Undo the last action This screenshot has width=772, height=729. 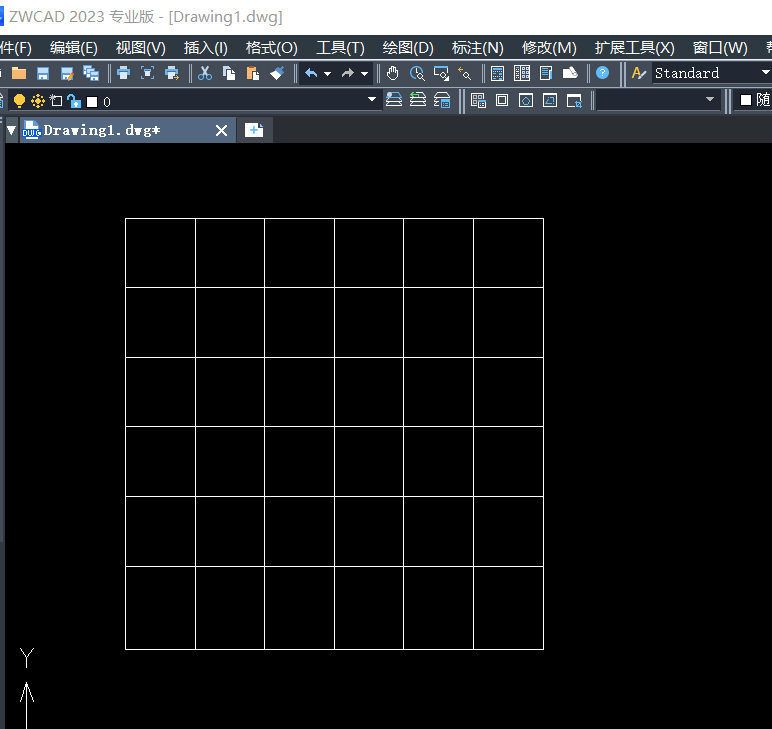311,73
